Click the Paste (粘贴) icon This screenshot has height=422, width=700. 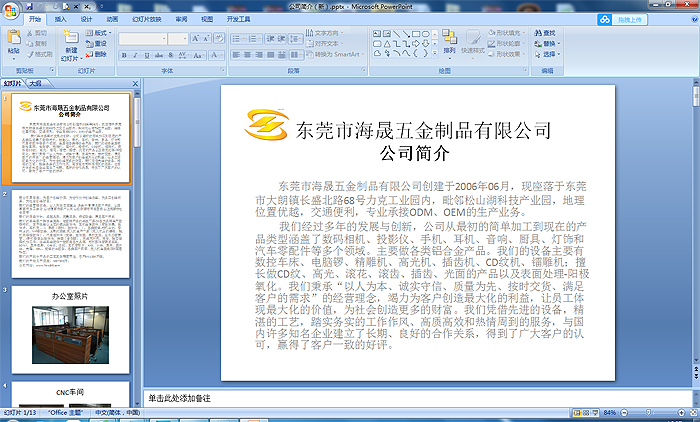tap(13, 41)
